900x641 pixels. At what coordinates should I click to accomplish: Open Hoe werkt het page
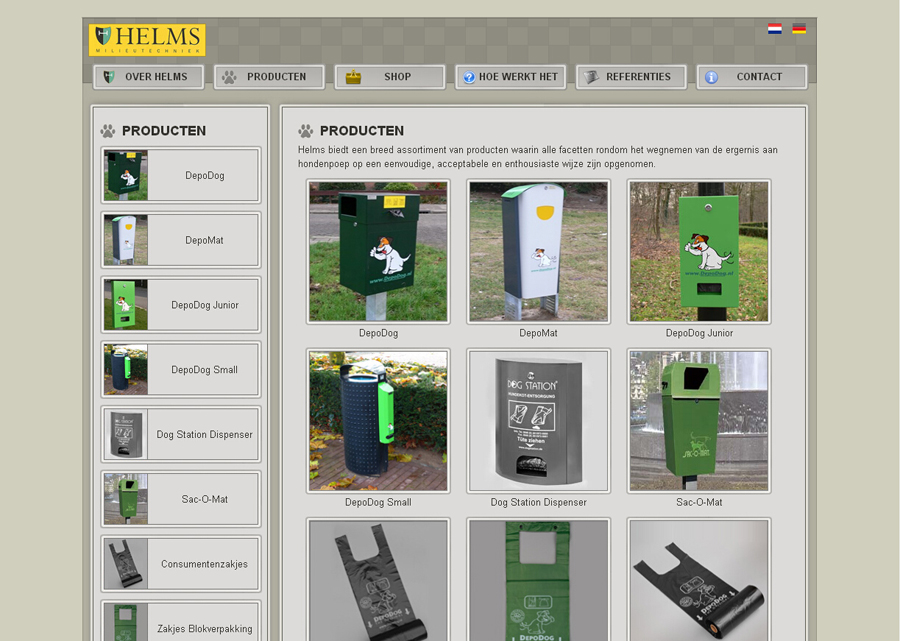coord(510,77)
